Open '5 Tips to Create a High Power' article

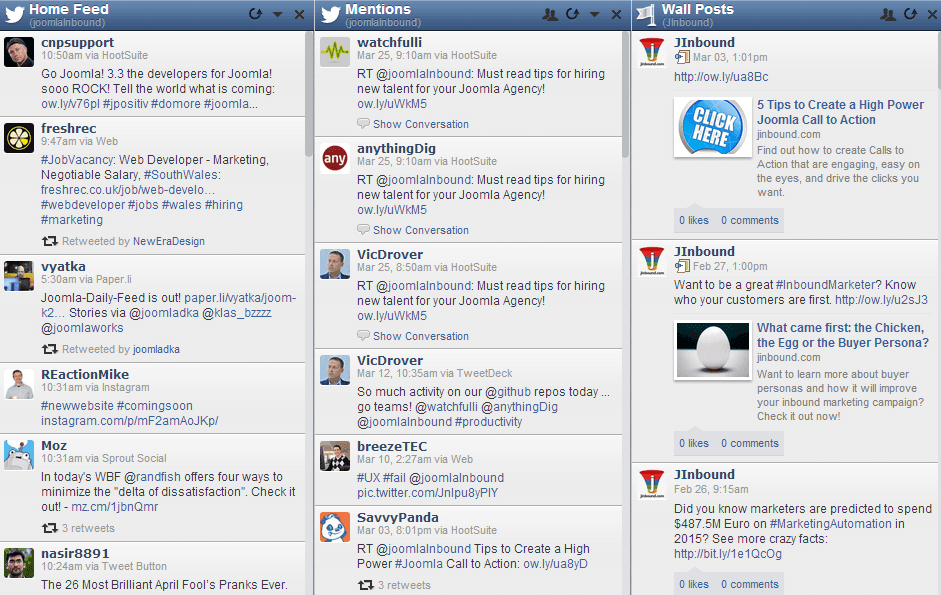(840, 112)
